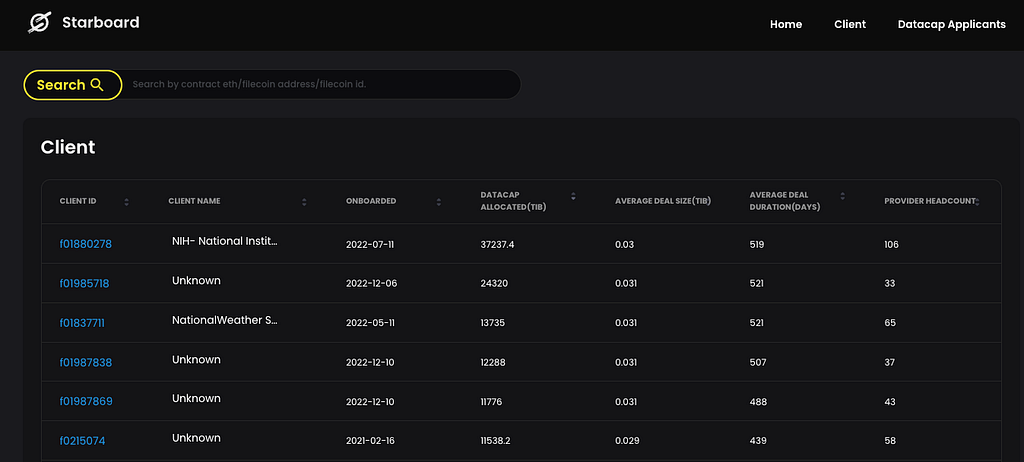The height and width of the screenshot is (462, 1024).
Task: Sort by Provider Headcount arrows
Action: [x=977, y=202]
